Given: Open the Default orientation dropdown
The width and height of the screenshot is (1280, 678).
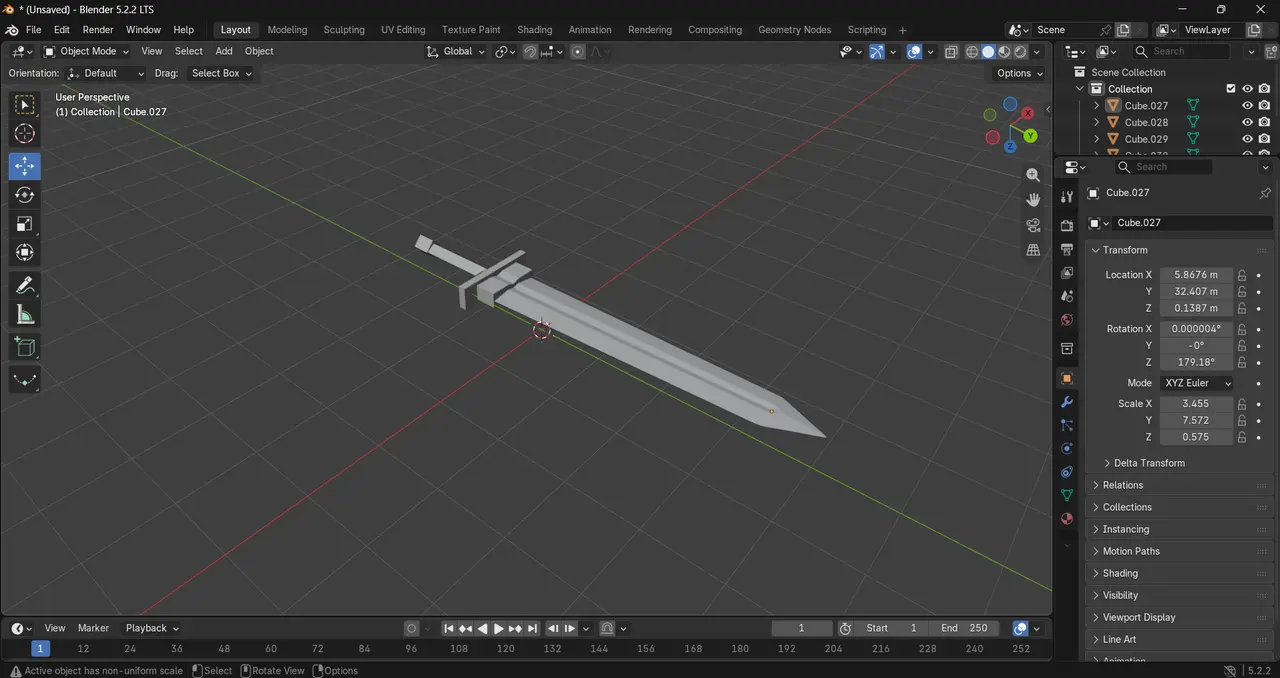Looking at the screenshot, I should click(x=105, y=73).
